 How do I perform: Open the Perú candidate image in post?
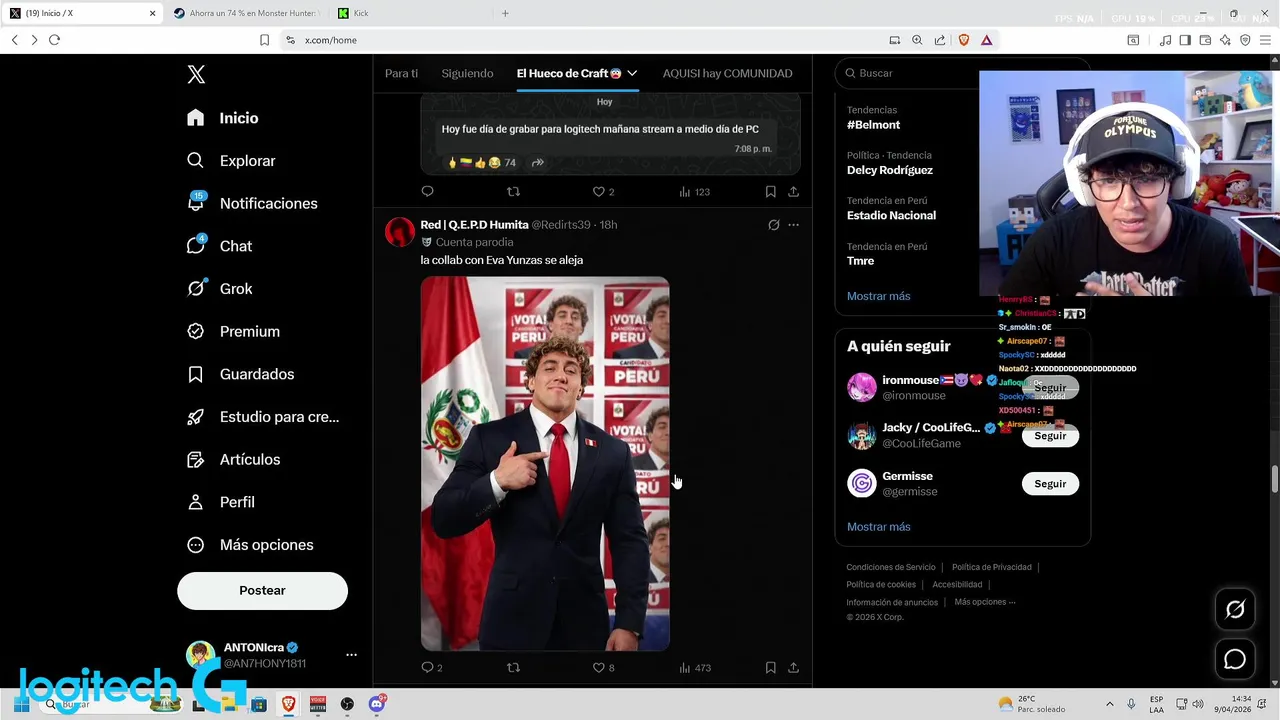click(545, 464)
